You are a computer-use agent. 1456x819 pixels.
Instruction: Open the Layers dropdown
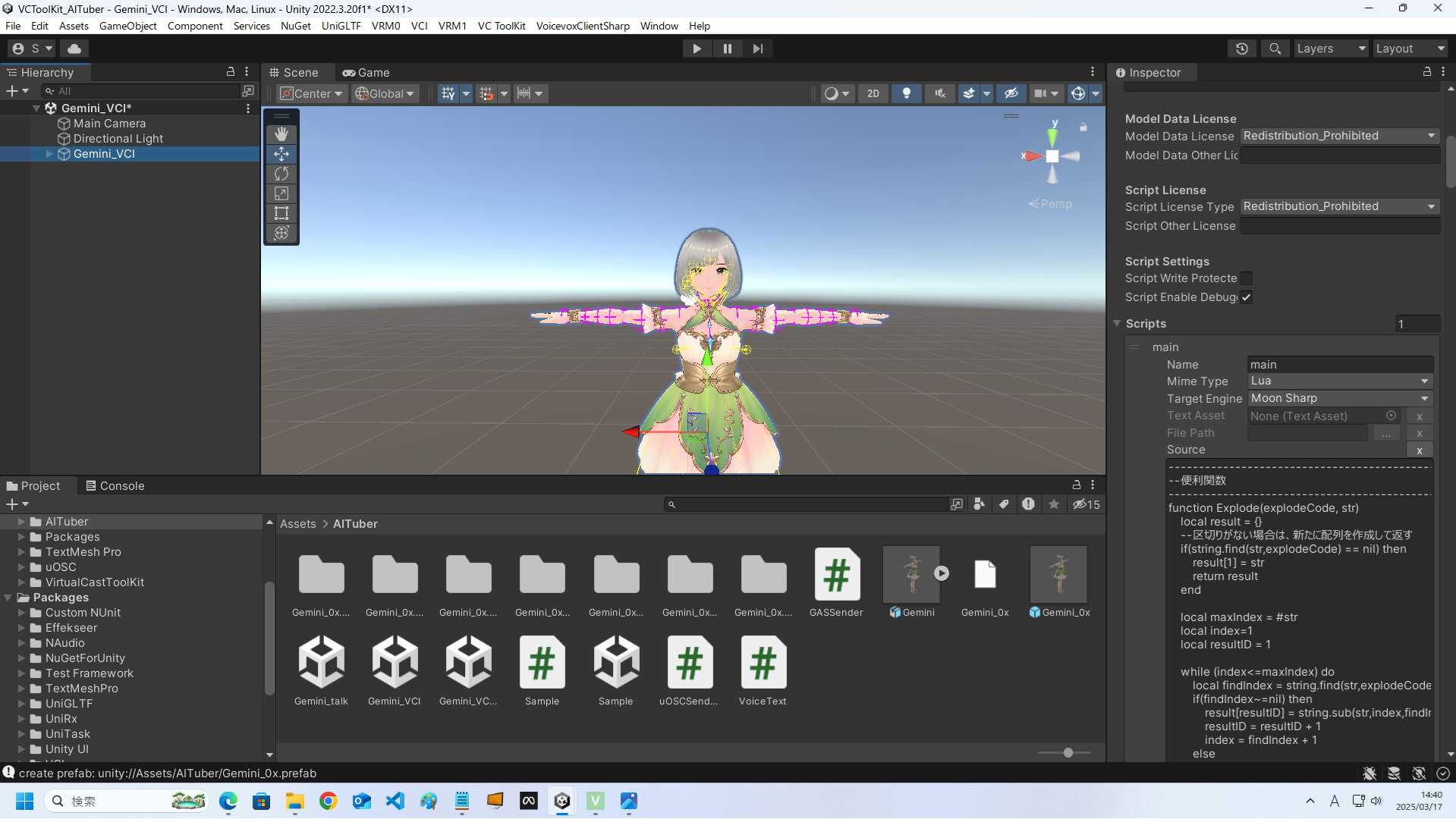[x=1331, y=49]
